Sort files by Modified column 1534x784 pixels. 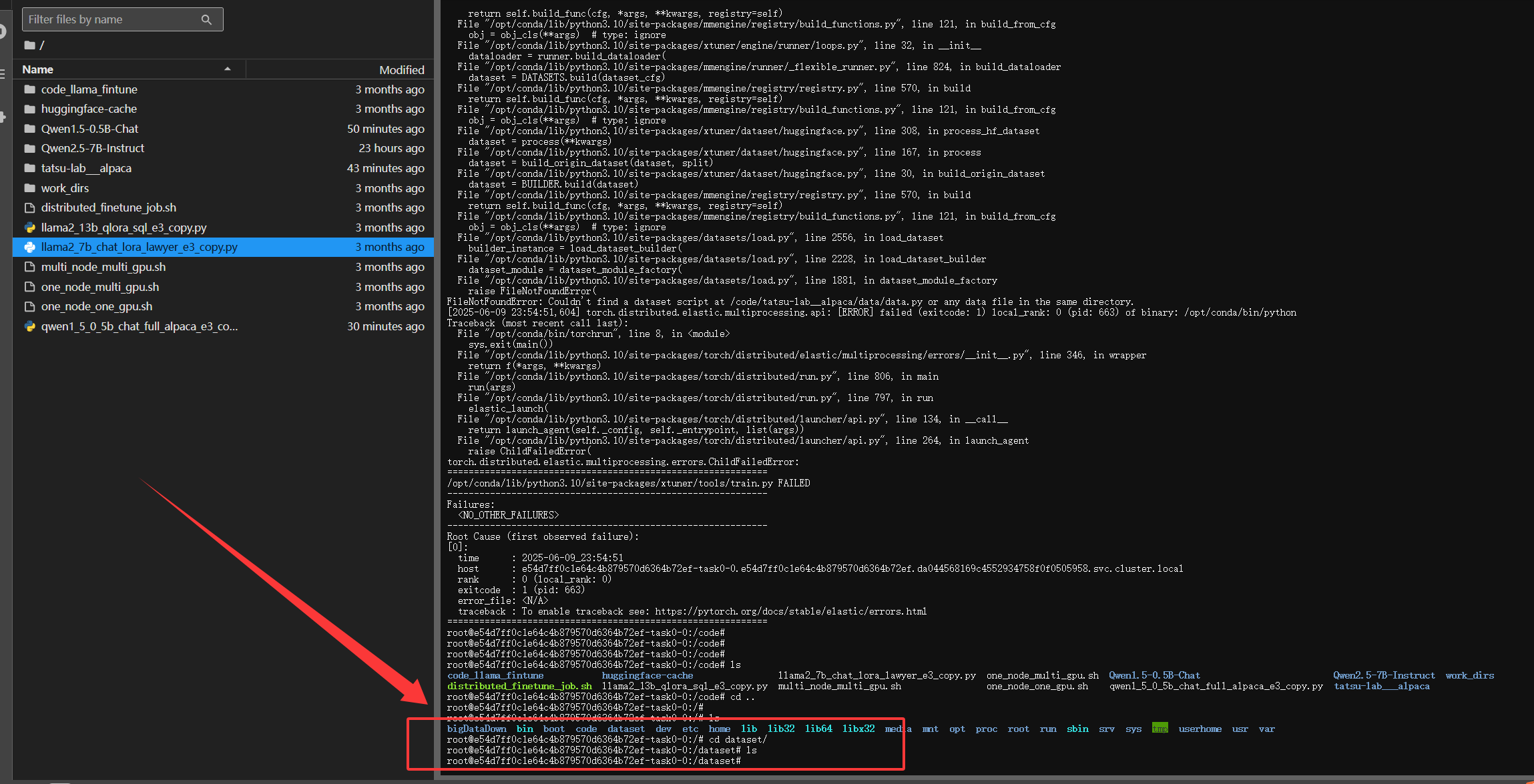click(x=401, y=69)
